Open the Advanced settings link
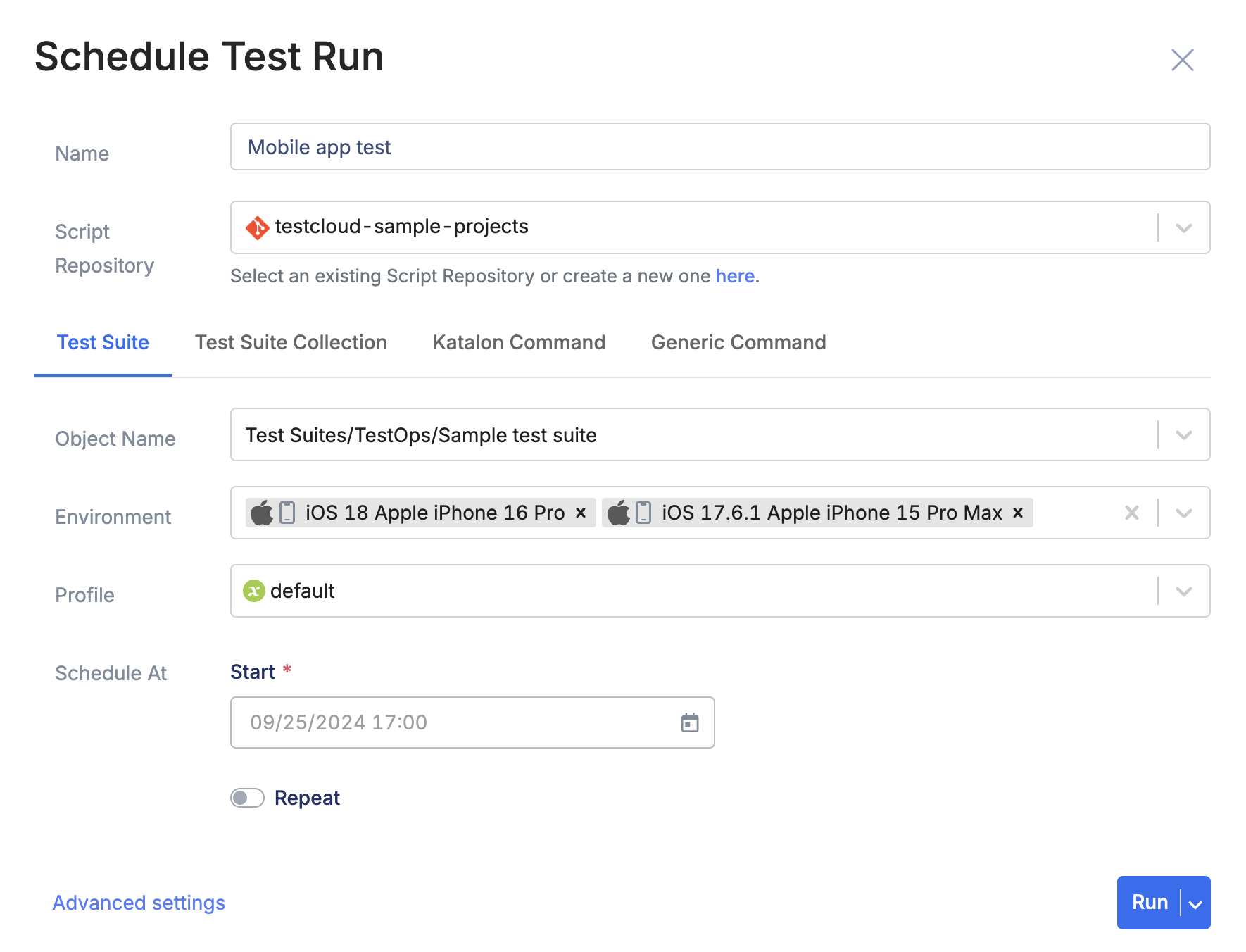Screen dimensions: 1246x952 coord(139,903)
